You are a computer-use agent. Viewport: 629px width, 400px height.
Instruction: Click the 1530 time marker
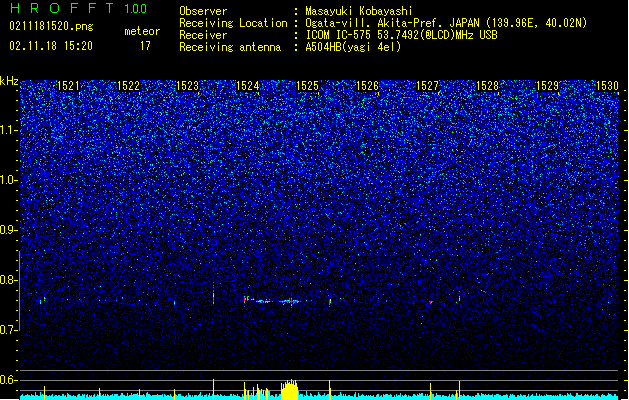(x=607, y=86)
